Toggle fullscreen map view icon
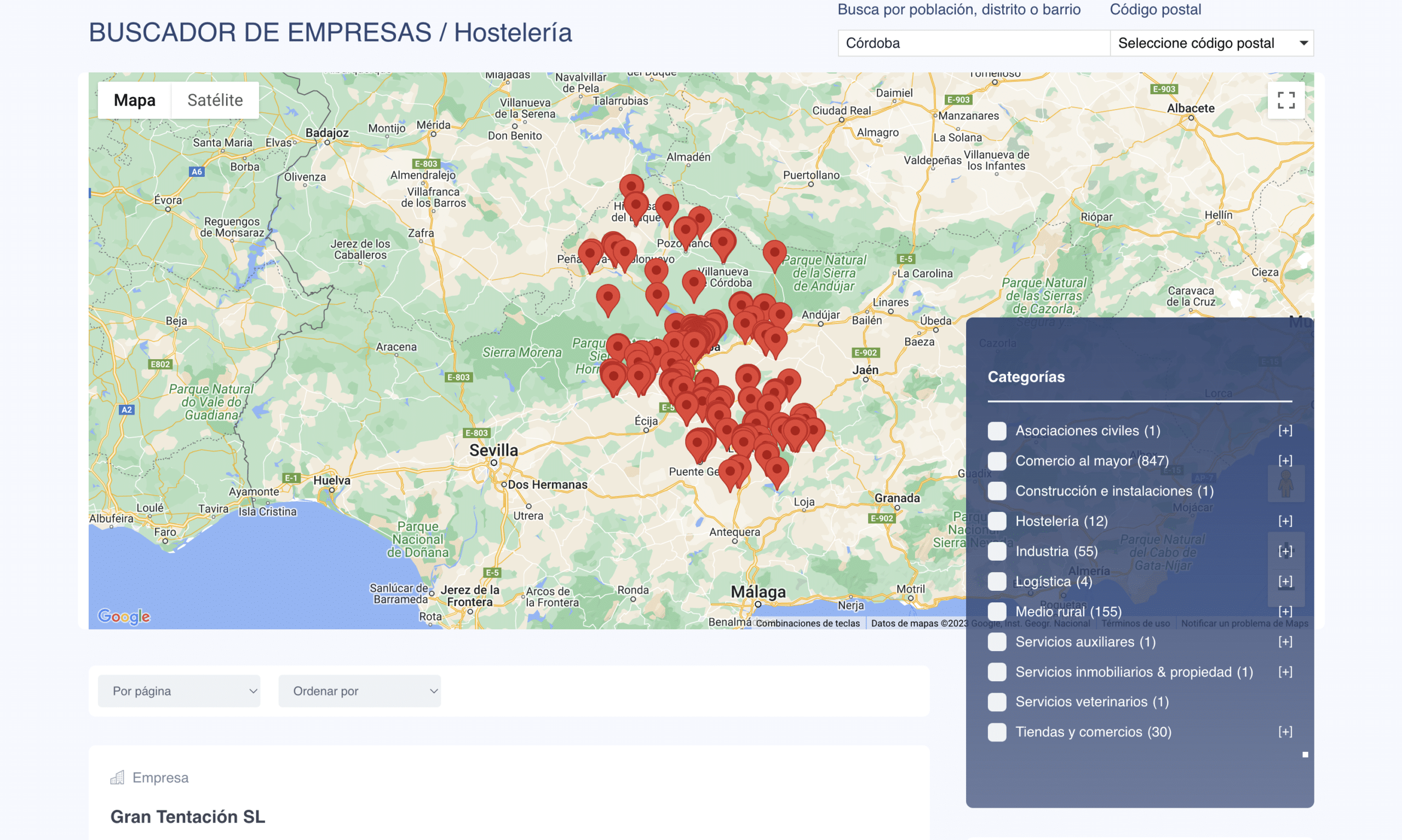This screenshot has width=1402, height=840. 1286,100
